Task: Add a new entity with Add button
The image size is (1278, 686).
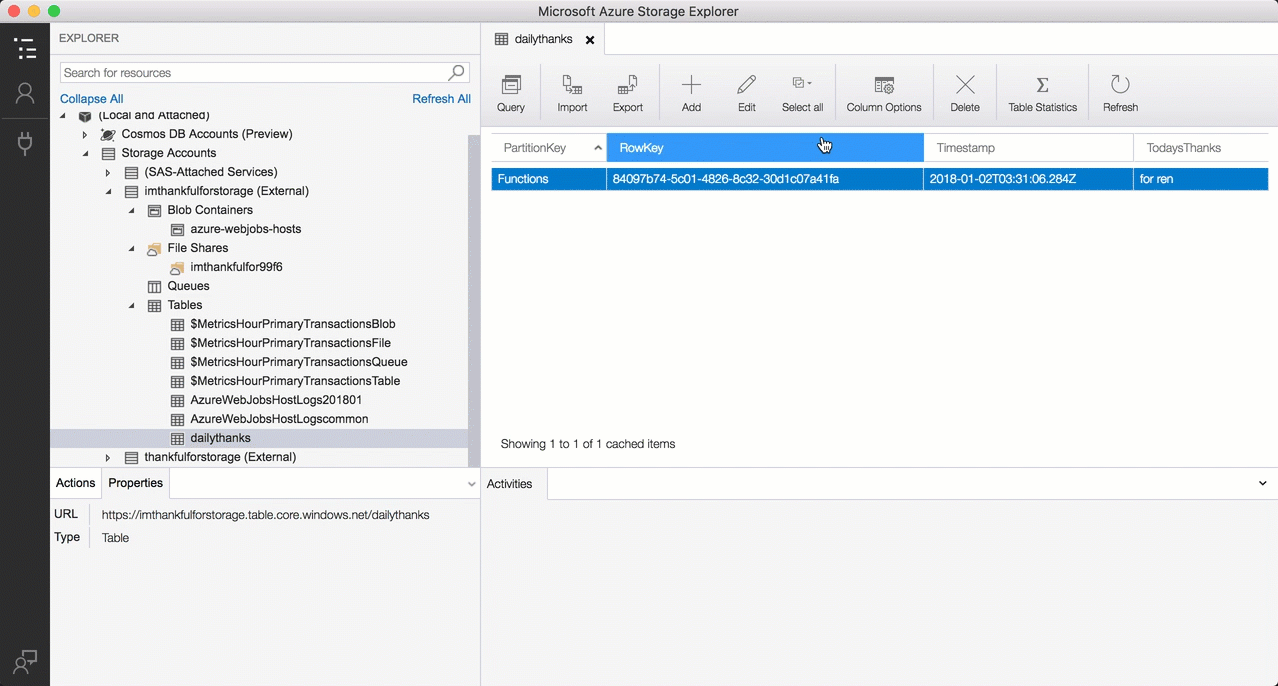Action: [x=691, y=94]
